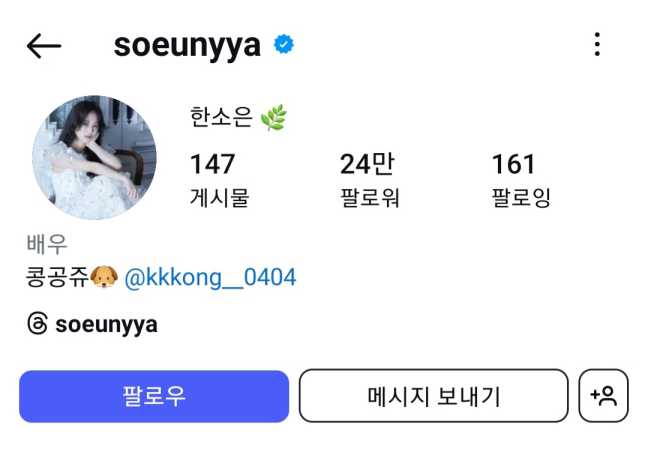Tap the Threads logo icon

[38, 324]
